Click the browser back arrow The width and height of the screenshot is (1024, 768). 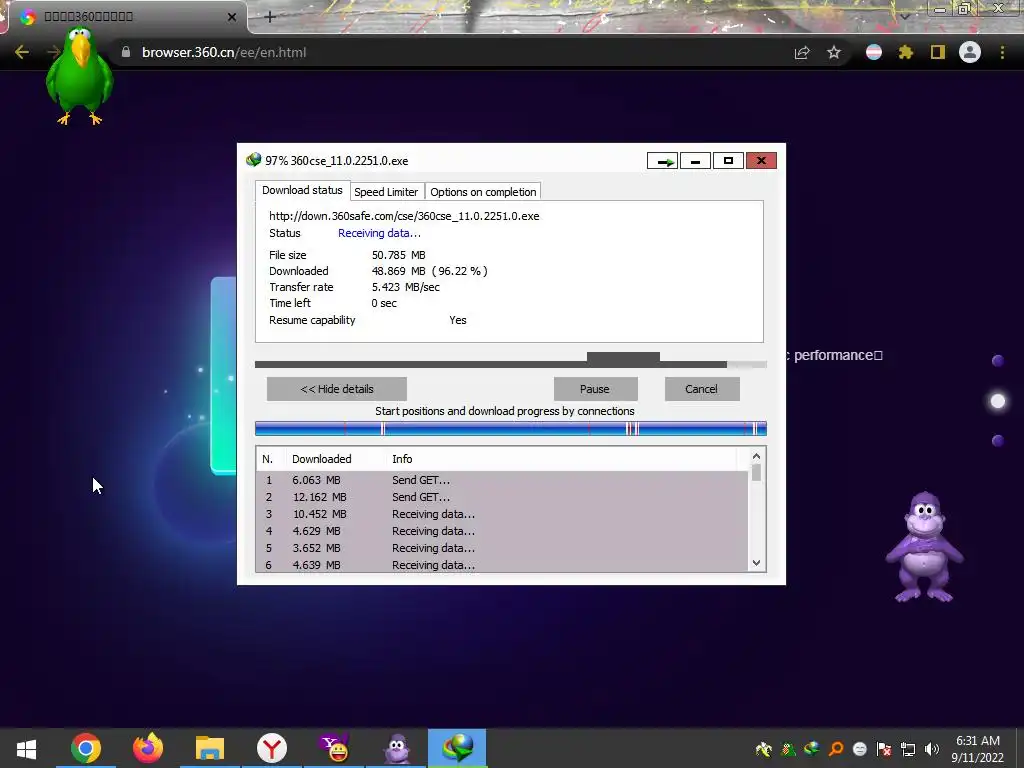tap(22, 52)
